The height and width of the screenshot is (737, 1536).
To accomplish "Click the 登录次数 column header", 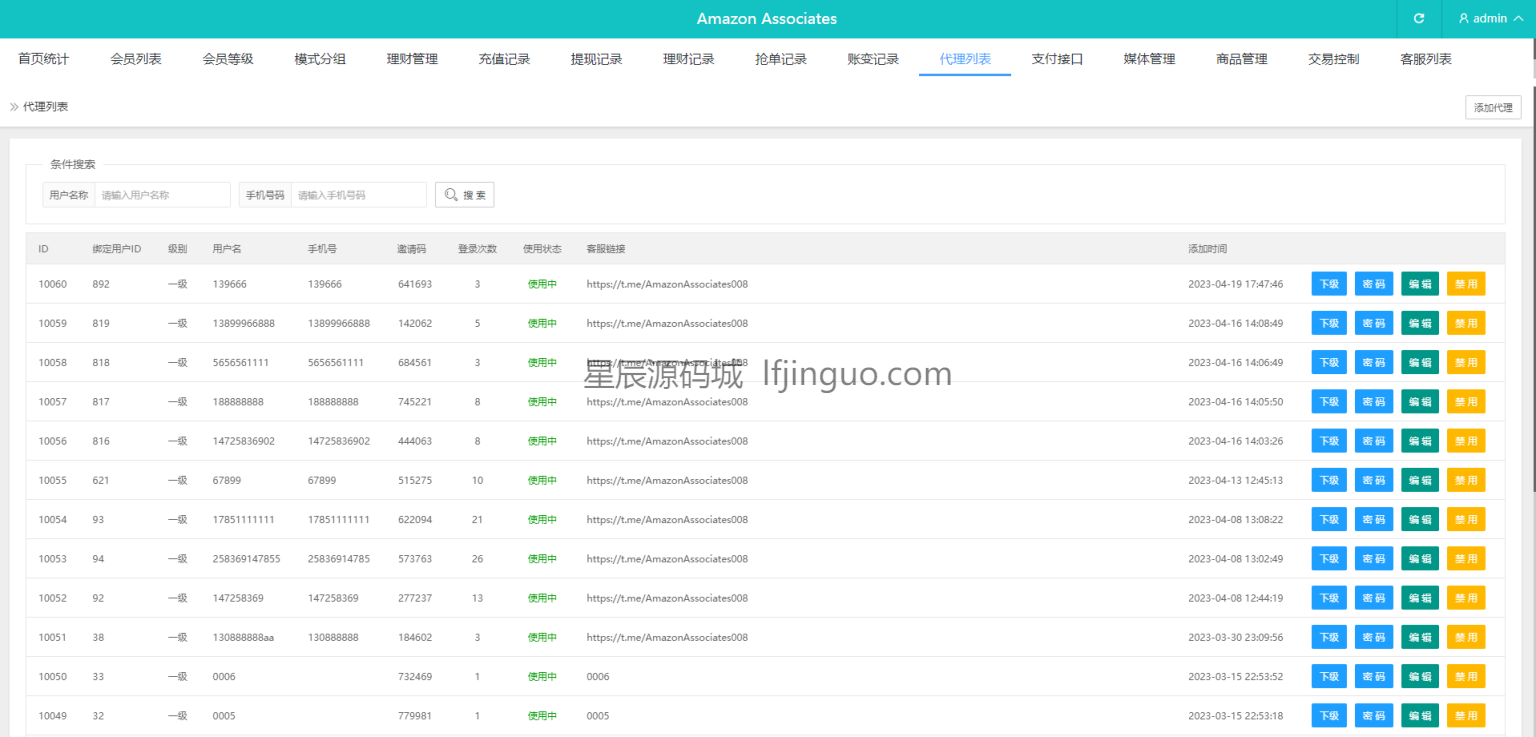I will 477,248.
